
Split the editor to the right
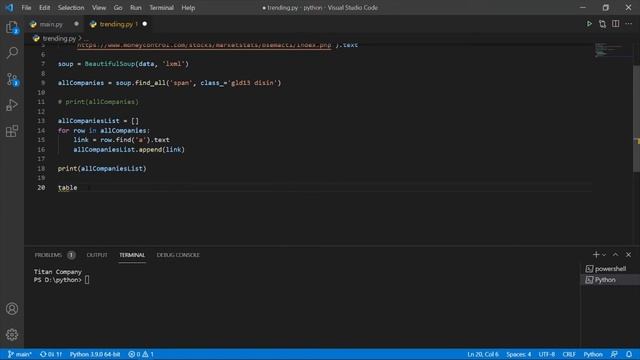(x=616, y=24)
